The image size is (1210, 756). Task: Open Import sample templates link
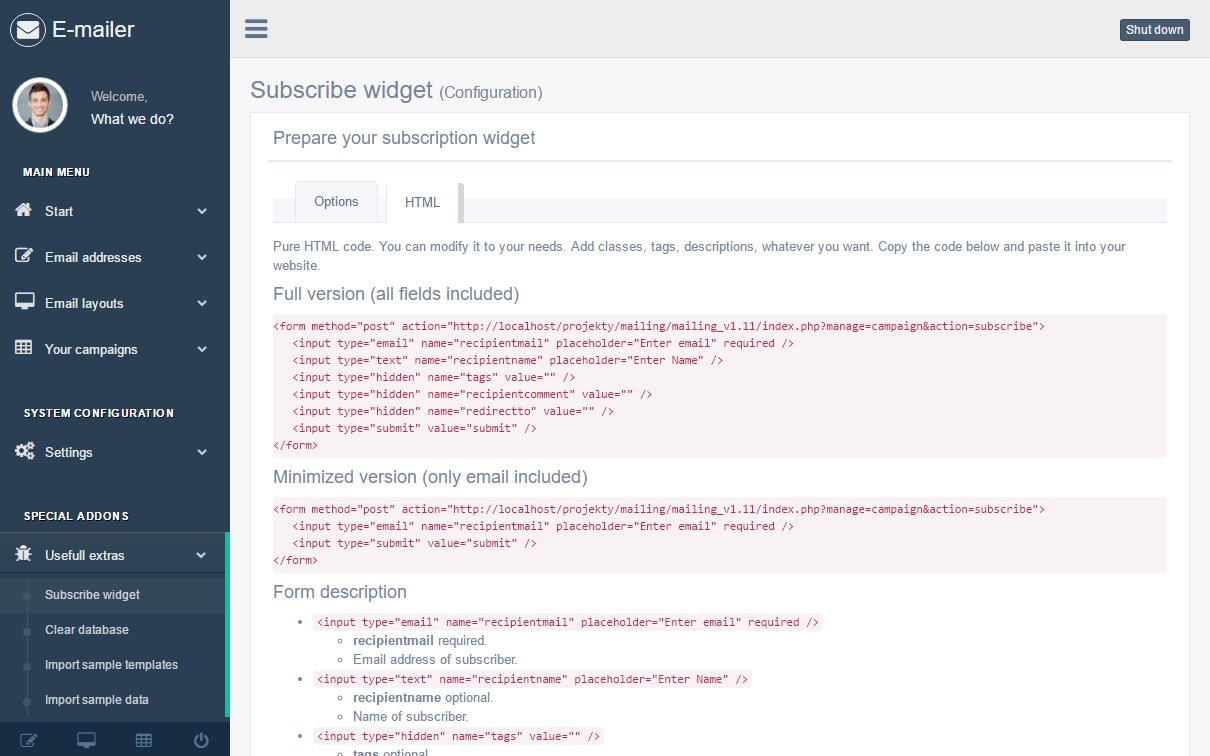click(111, 665)
